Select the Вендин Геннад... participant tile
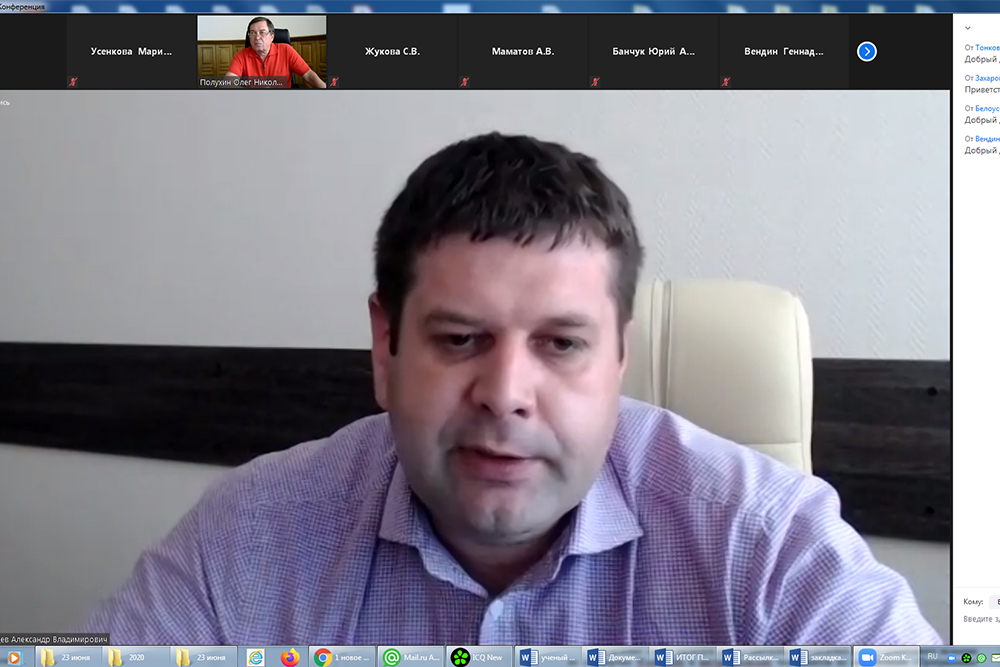The image size is (1000, 667). coord(784,51)
